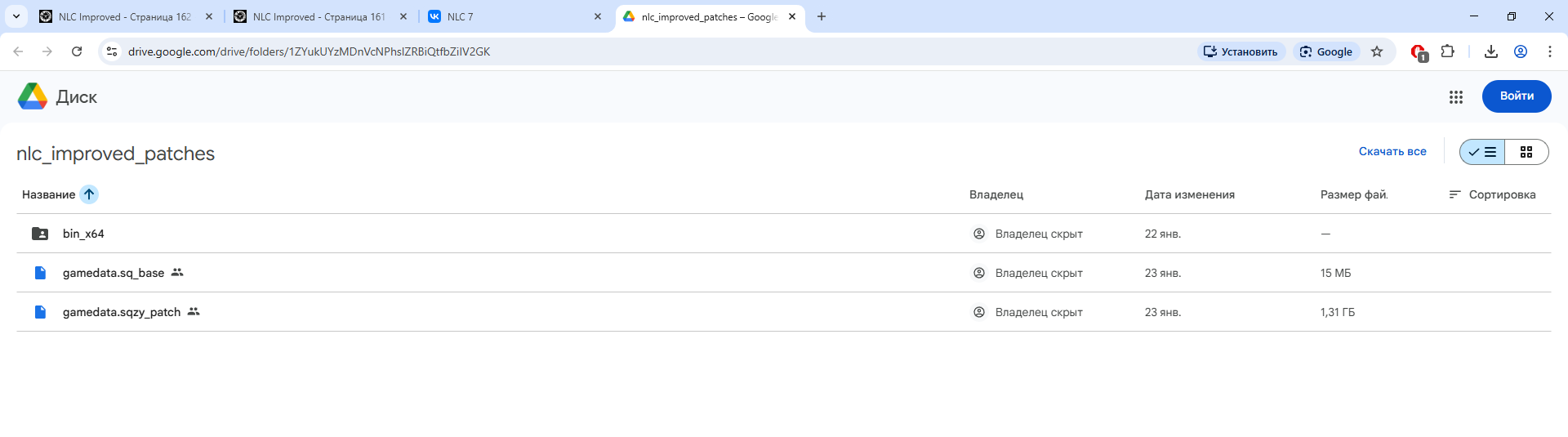This screenshot has height=437, width=1568.
Task: Switch to NLC Improved Страница 162 tab
Action: (x=124, y=16)
